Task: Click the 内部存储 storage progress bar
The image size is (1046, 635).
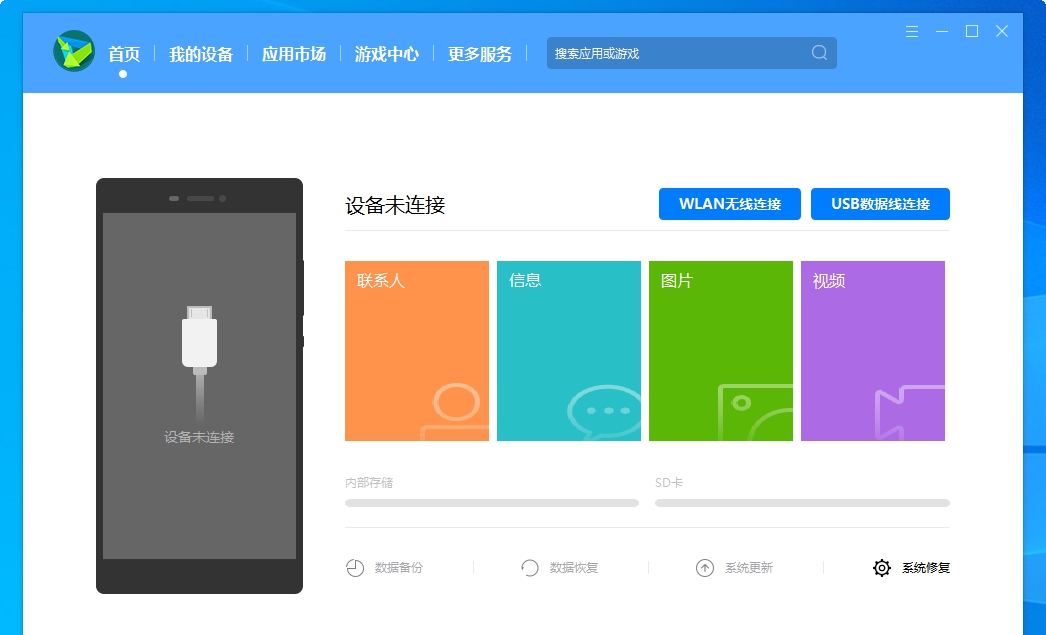Action: pos(492,503)
